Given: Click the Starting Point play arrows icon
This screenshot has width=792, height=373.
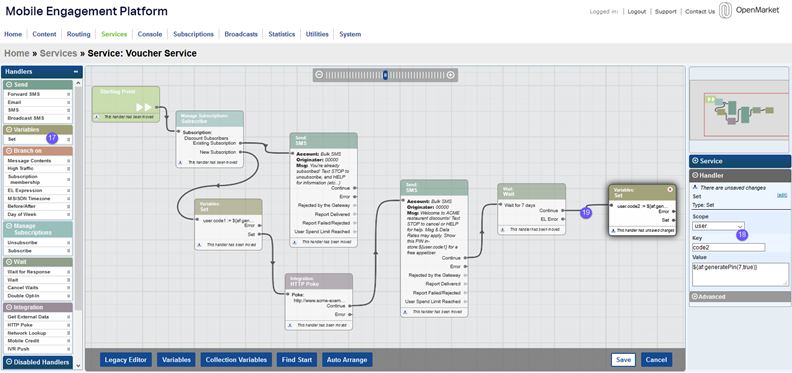Looking at the screenshot, I should [x=143, y=107].
